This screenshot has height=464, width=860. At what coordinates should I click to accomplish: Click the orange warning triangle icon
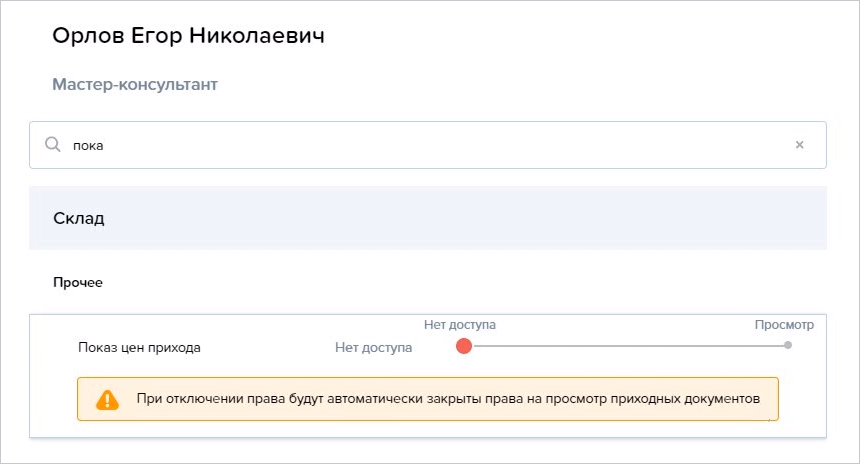(x=108, y=399)
